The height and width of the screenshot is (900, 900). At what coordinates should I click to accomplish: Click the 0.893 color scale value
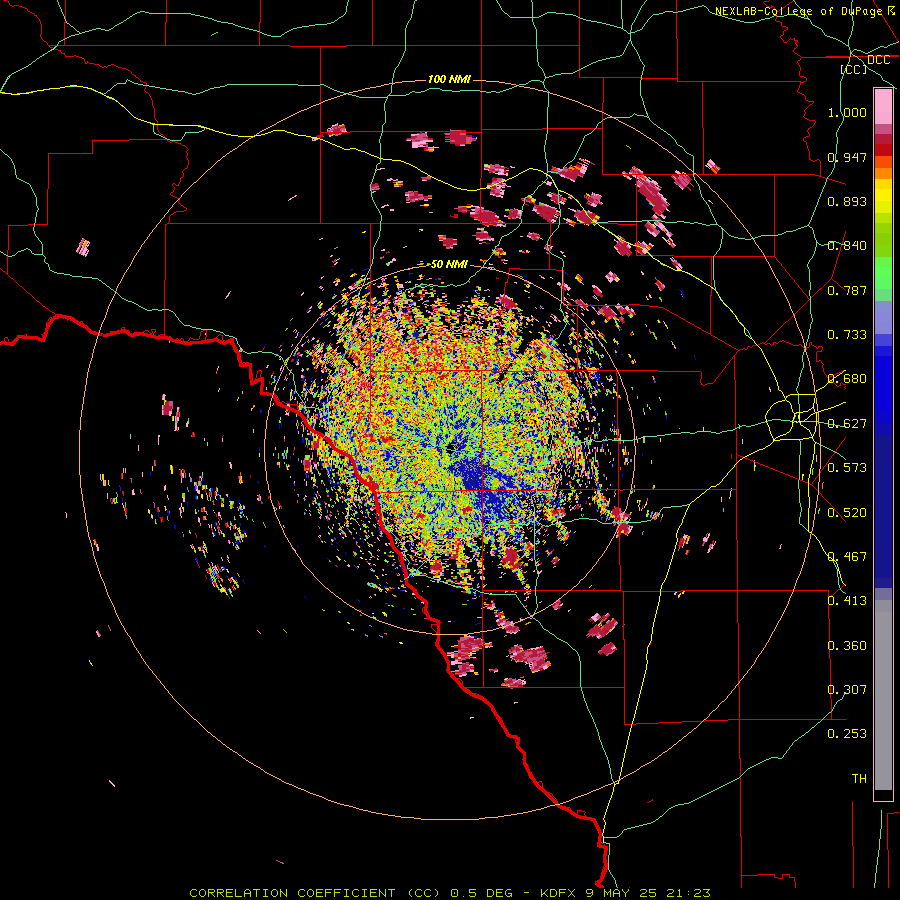click(847, 201)
